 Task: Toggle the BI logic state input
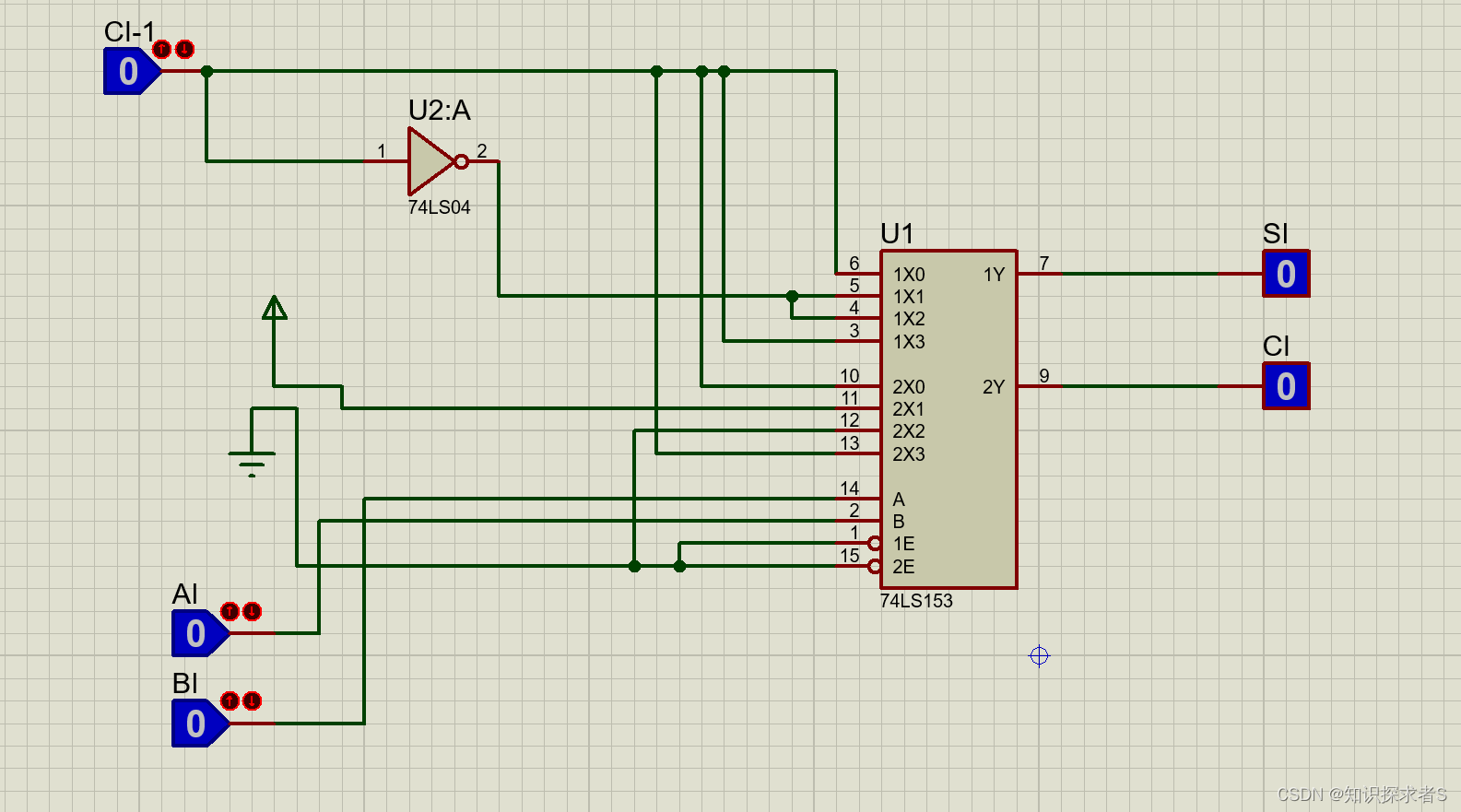199,724
